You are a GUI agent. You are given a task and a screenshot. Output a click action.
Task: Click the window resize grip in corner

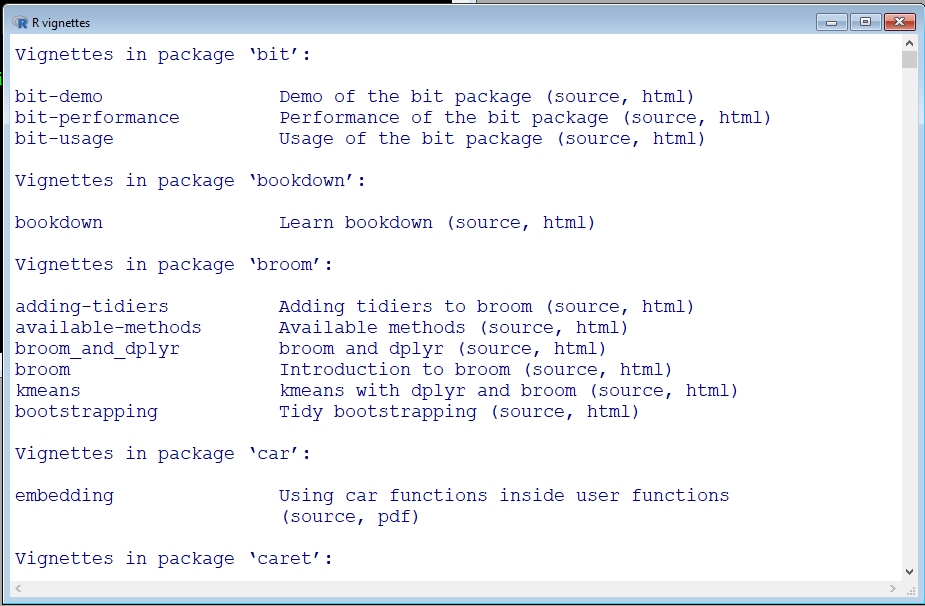coord(910,589)
